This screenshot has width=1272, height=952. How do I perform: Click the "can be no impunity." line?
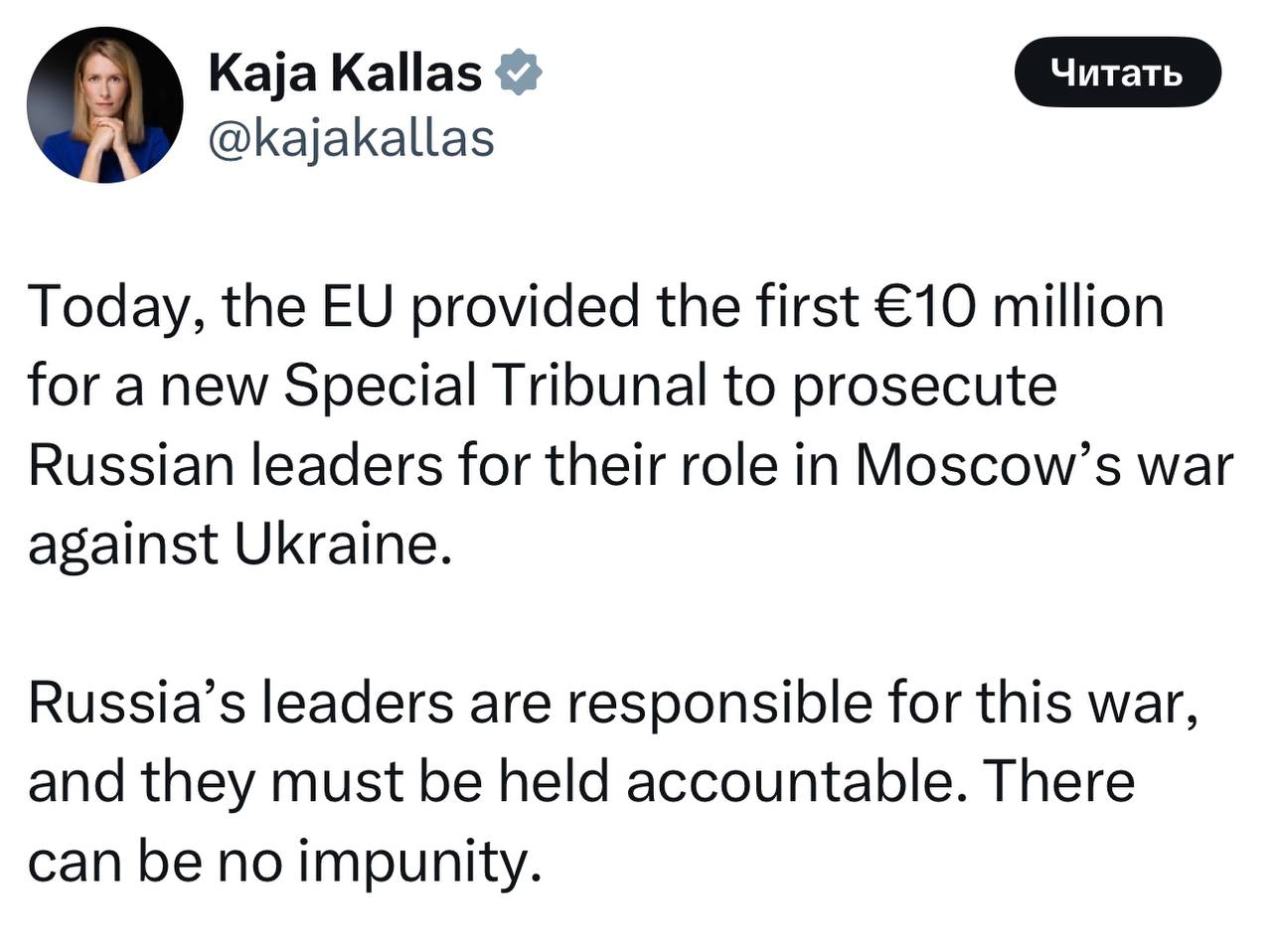click(284, 863)
